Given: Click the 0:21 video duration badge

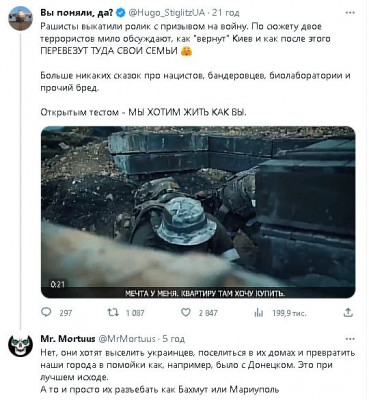Looking at the screenshot, I should point(57,284).
